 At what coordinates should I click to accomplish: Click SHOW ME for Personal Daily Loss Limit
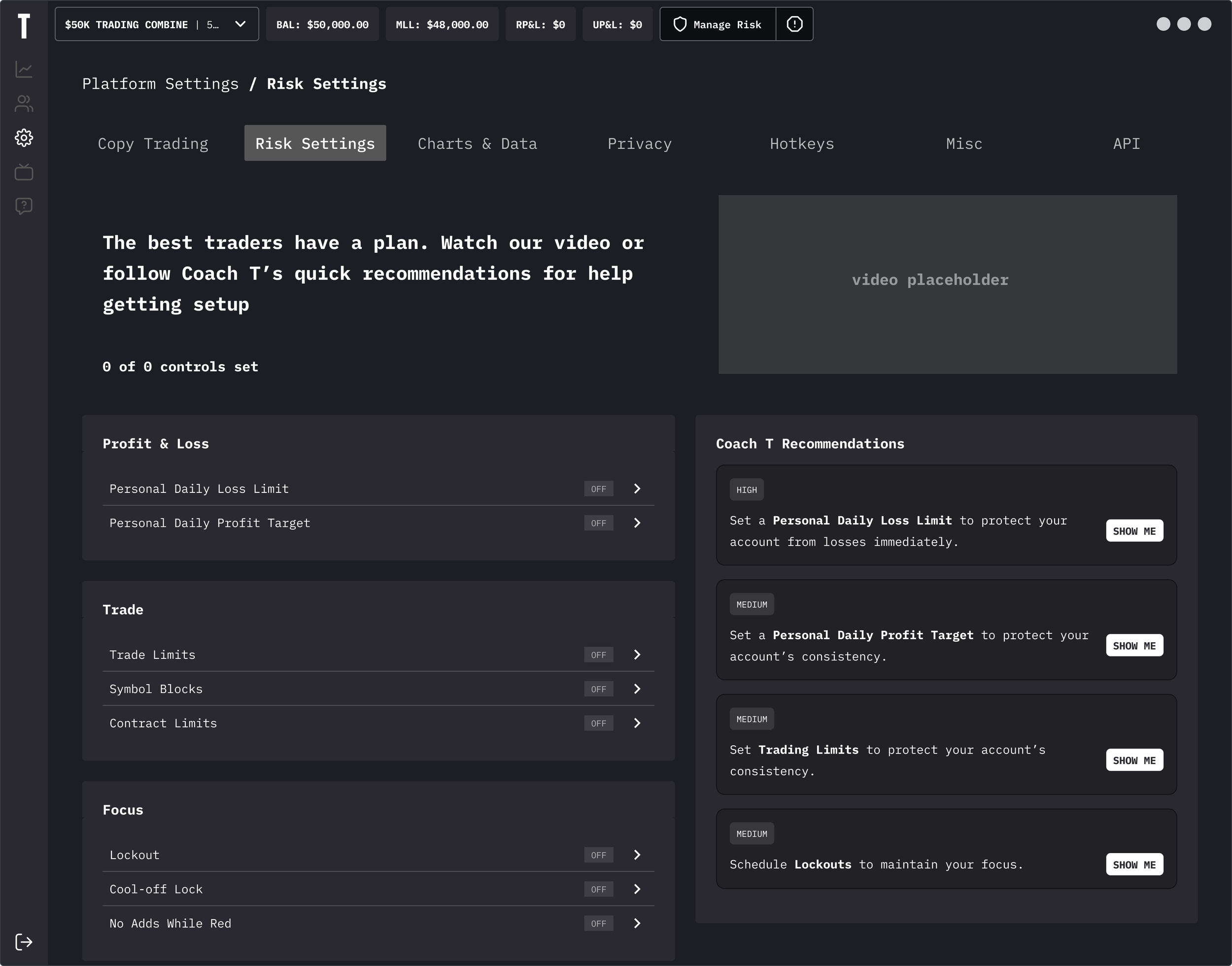tap(1134, 530)
